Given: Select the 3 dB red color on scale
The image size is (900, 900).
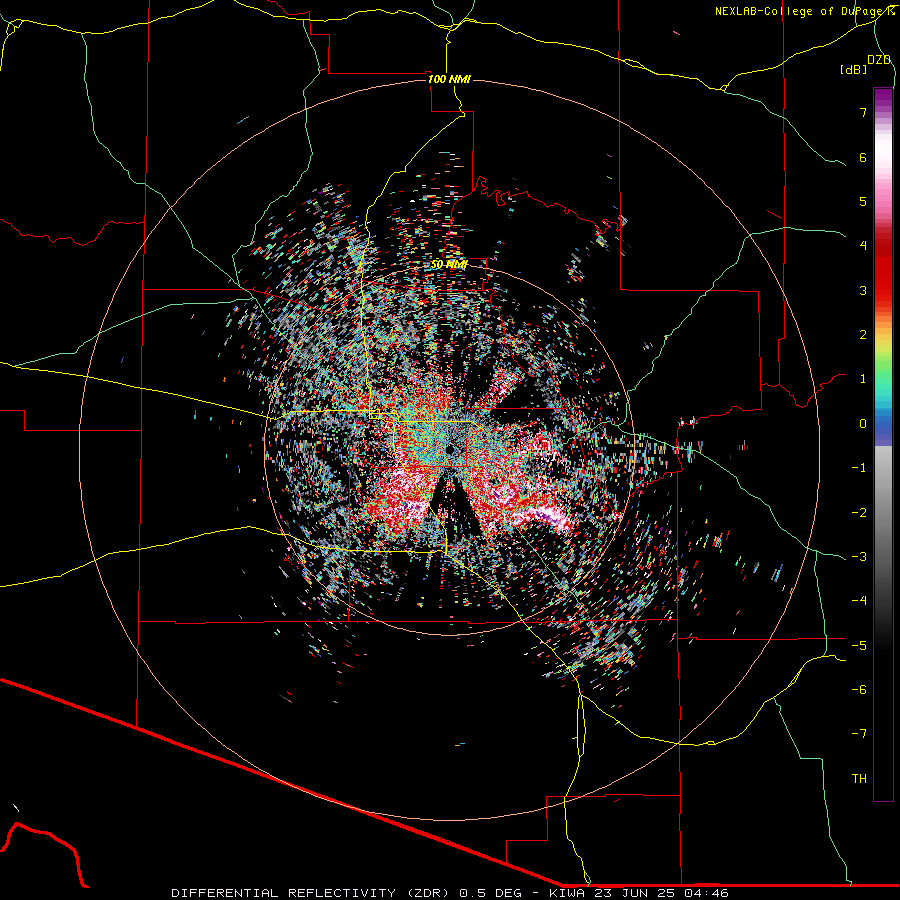Looking at the screenshot, I should click(x=883, y=290).
